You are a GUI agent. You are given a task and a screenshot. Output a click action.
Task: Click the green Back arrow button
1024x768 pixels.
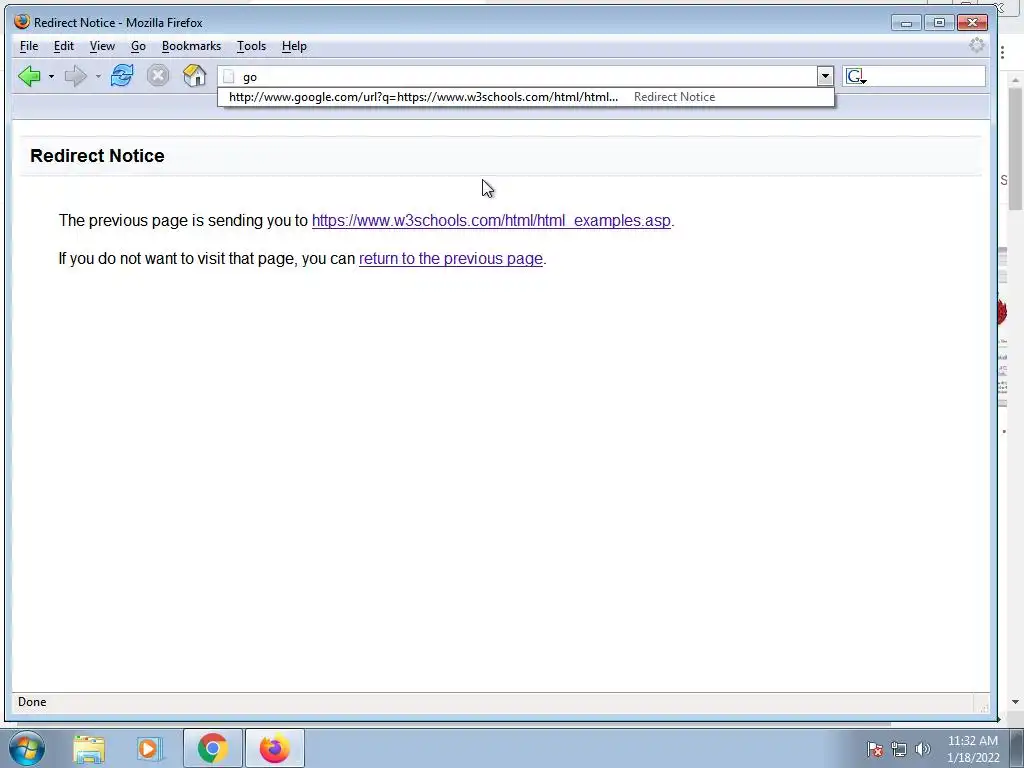(x=29, y=76)
